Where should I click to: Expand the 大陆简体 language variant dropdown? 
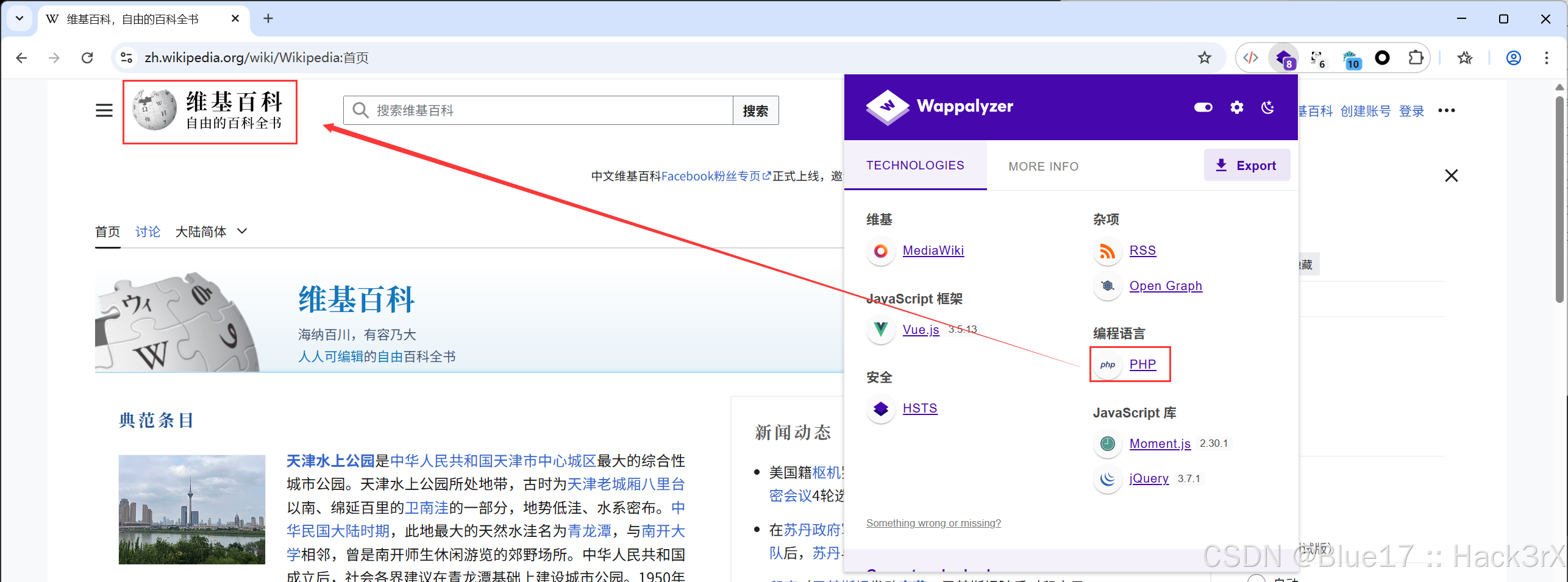[x=211, y=232]
